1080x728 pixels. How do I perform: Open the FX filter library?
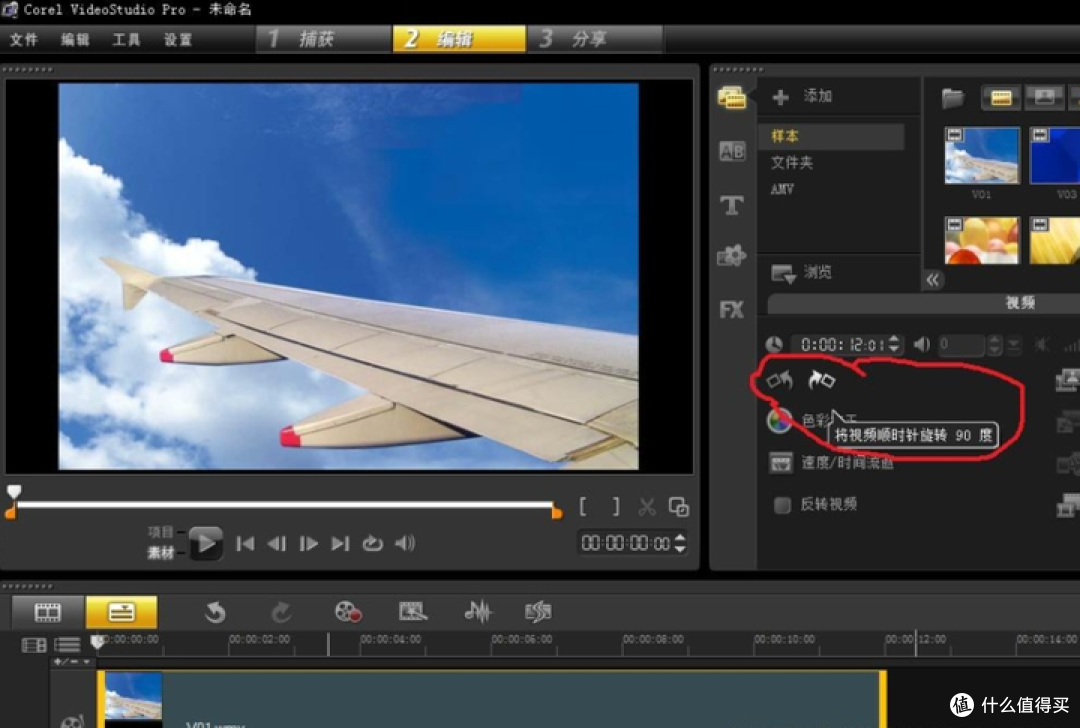731,309
